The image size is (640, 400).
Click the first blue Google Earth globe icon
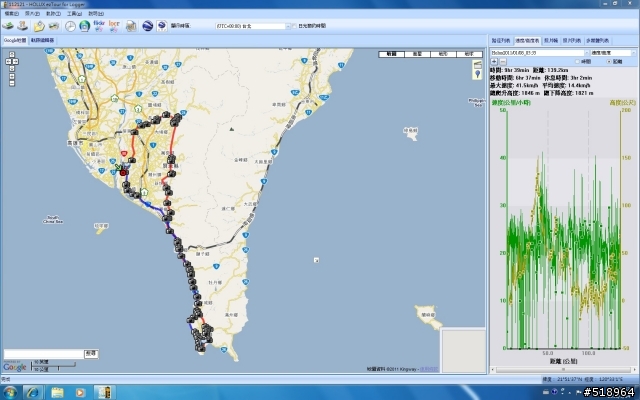147,26
